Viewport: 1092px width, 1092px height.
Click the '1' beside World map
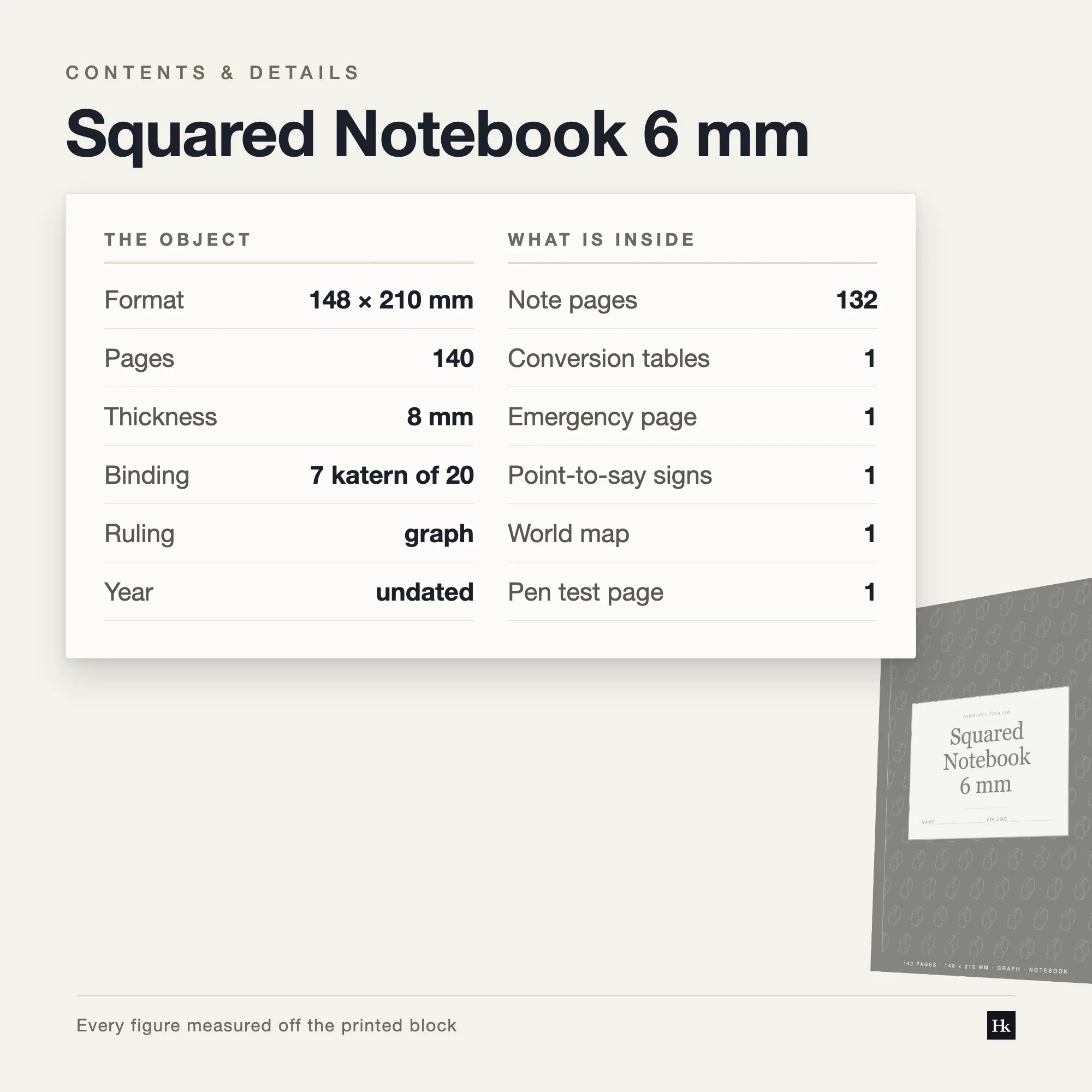pyautogui.click(x=870, y=533)
